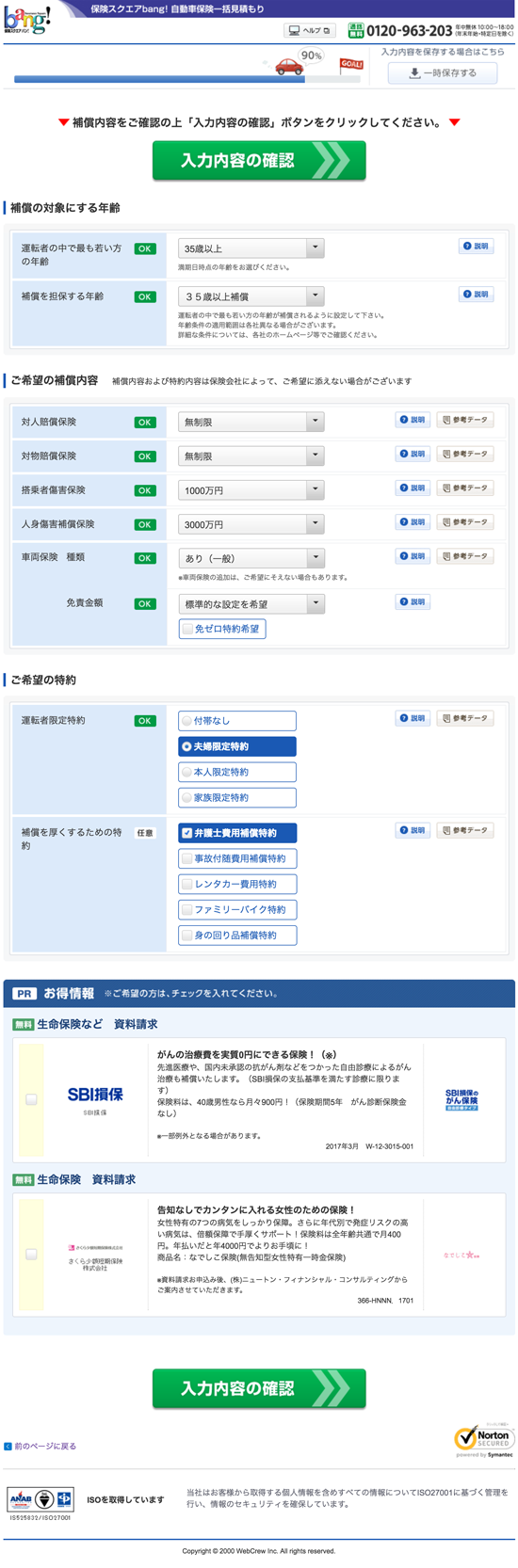The image size is (518, 1568).
Task: Open 説明 for 運転者の中で最も若い方の年齢
Action: point(477,246)
